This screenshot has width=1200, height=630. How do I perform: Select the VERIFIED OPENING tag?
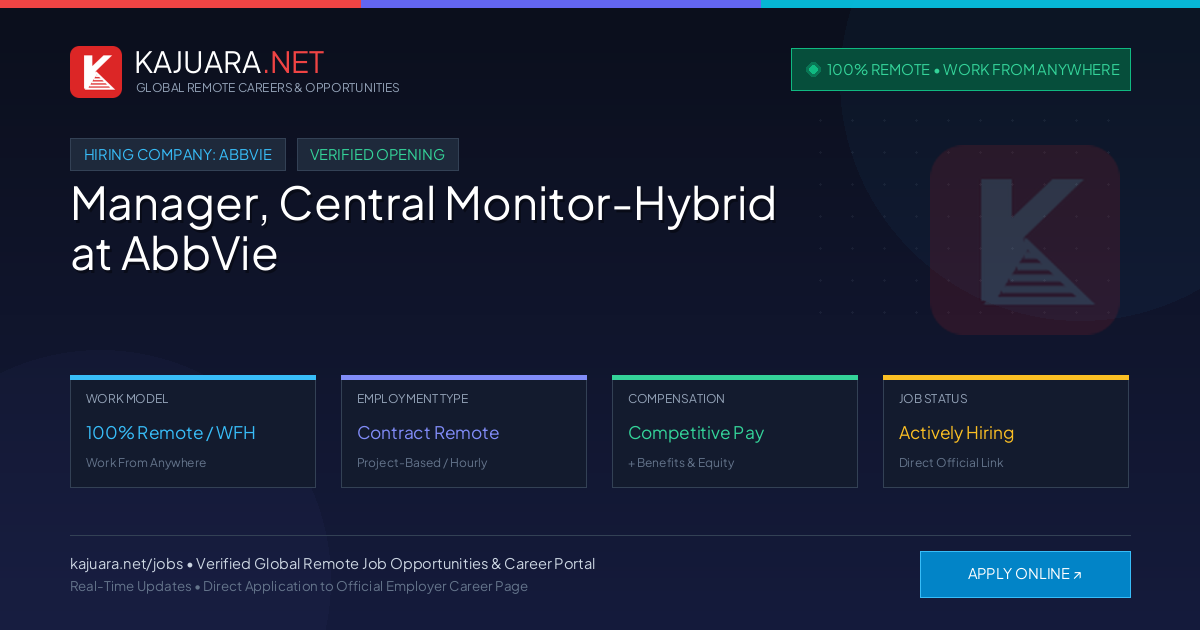point(378,155)
